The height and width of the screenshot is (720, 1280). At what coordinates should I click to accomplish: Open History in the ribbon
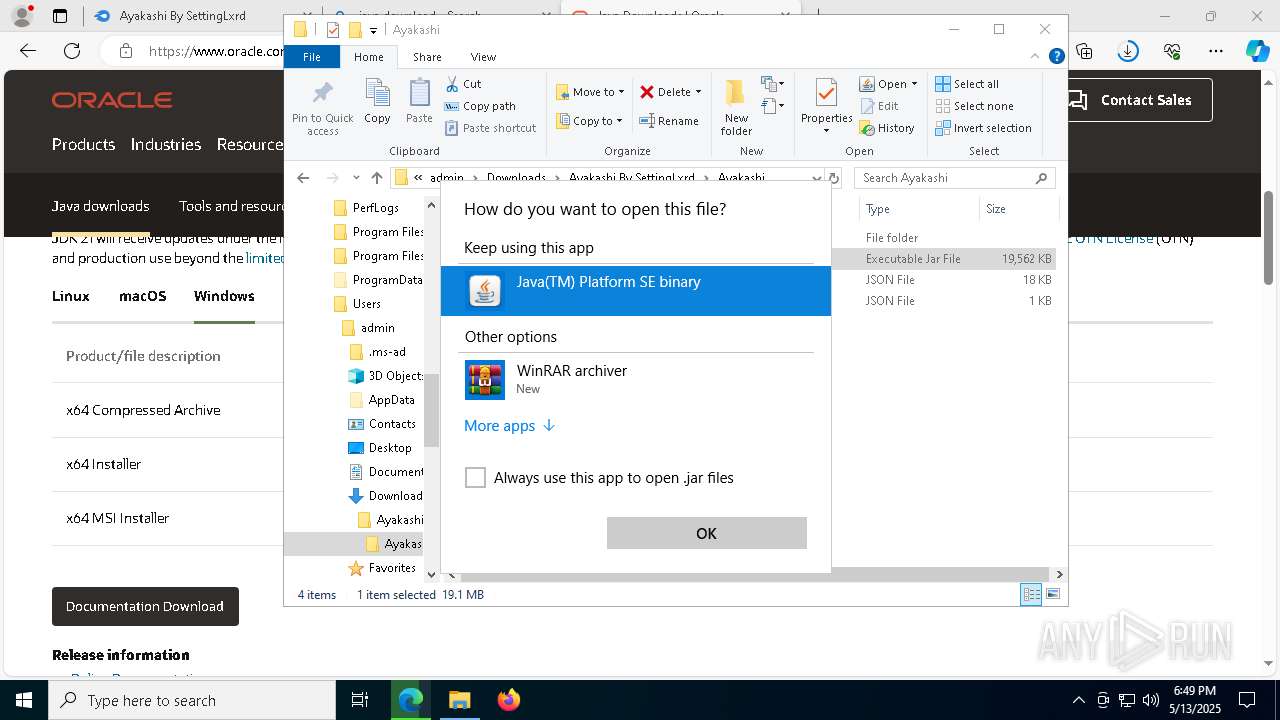[886, 128]
